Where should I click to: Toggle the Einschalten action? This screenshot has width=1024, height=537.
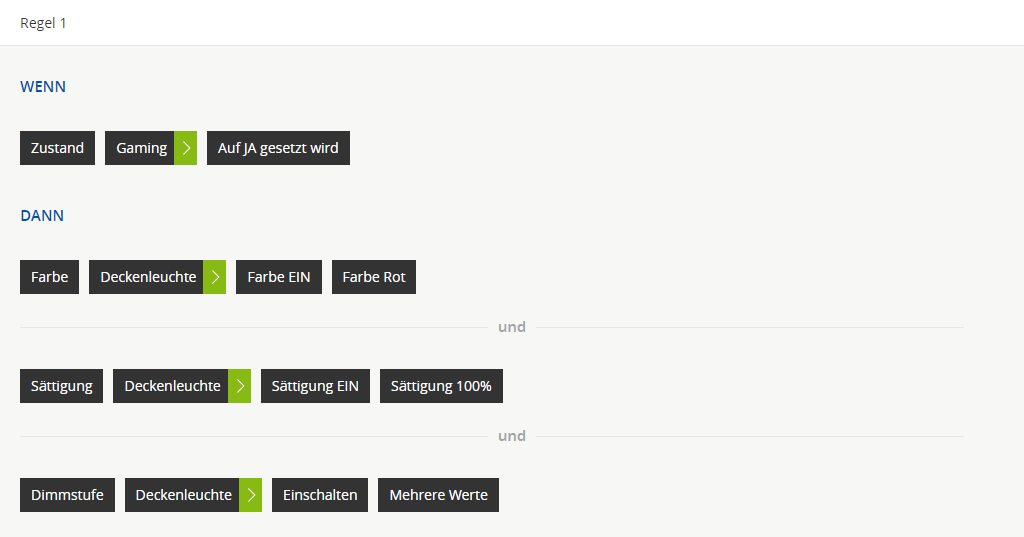(320, 495)
